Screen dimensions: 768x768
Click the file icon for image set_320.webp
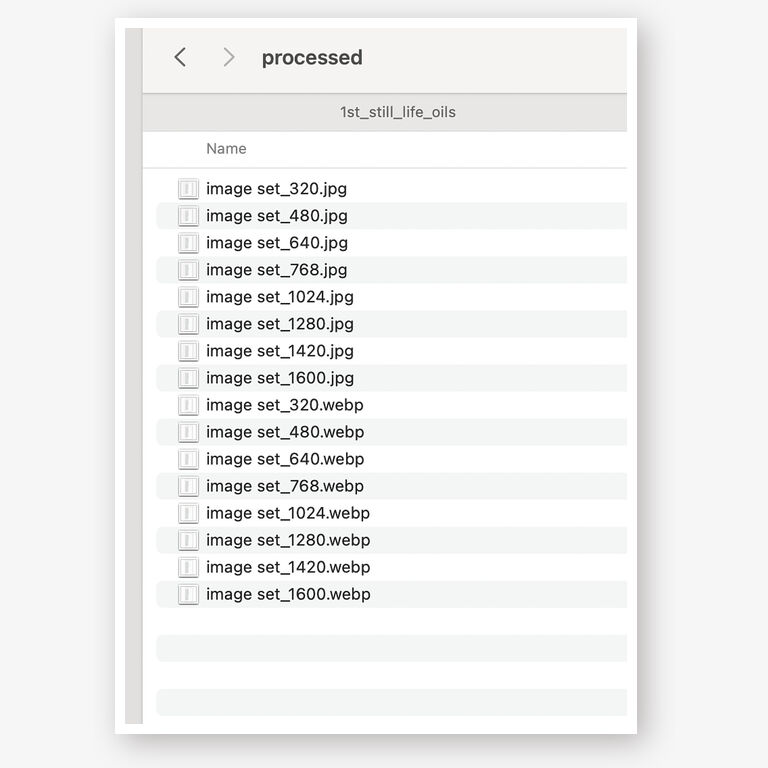[x=188, y=405]
